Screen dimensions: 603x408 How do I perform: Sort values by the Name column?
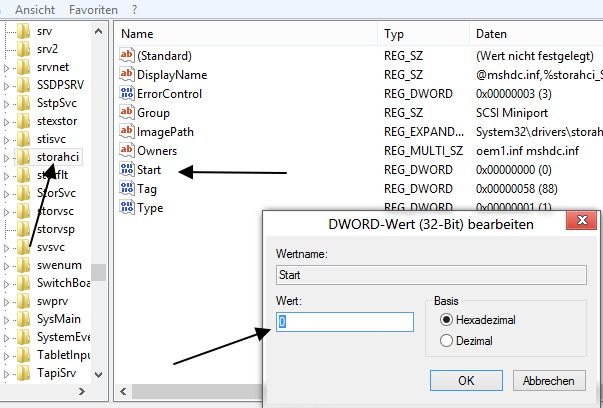tap(246, 34)
